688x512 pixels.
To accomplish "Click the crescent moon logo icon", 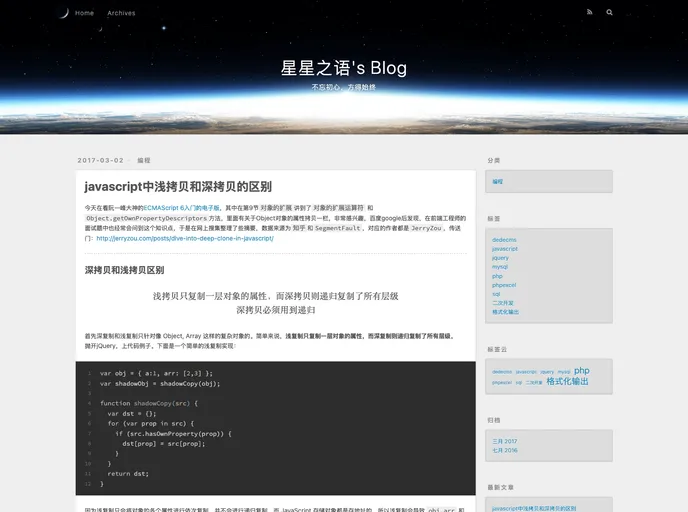I will (64, 13).
